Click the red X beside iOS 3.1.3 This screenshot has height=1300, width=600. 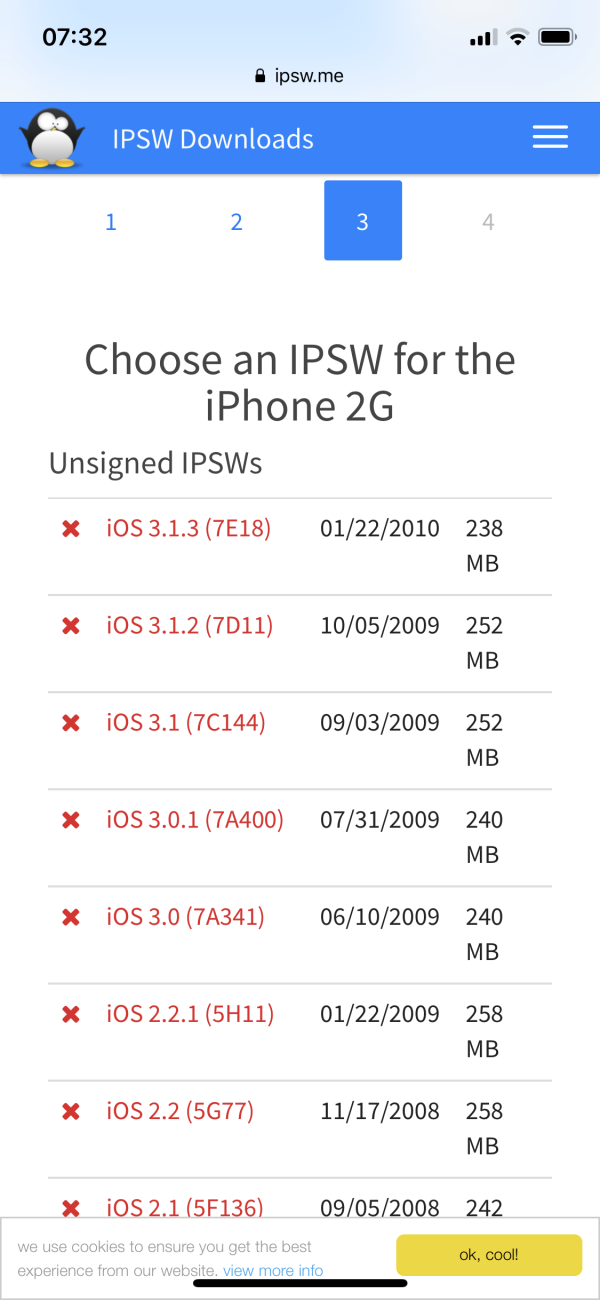[x=70, y=528]
